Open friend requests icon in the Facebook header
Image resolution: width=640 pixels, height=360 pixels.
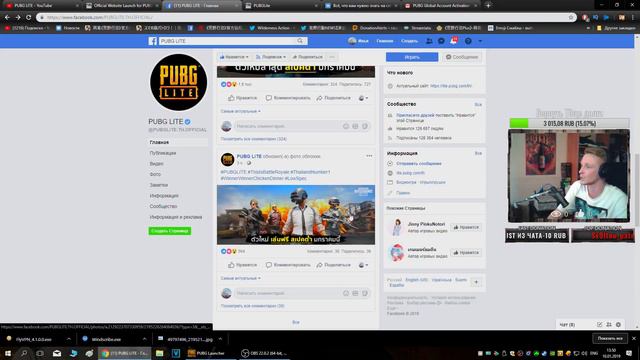(x=429, y=41)
